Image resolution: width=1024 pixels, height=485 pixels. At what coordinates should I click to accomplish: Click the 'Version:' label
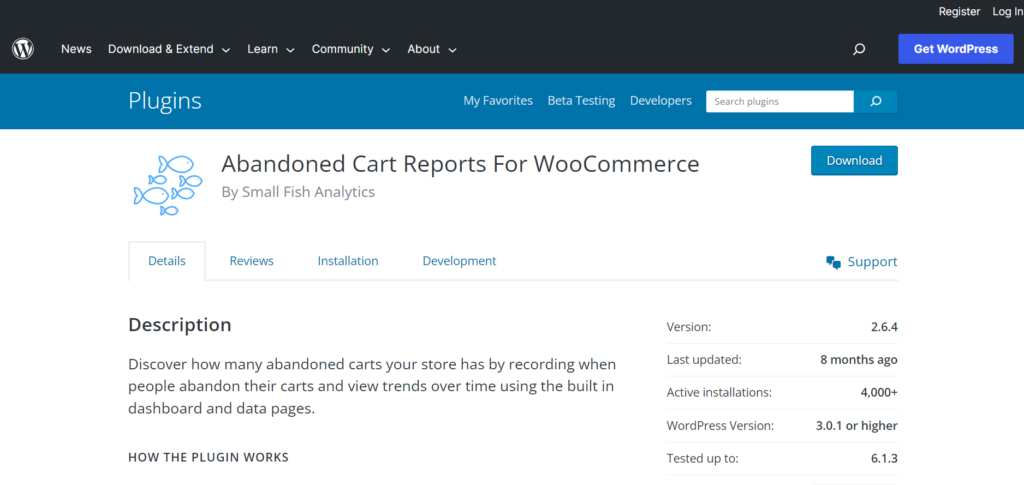689,327
